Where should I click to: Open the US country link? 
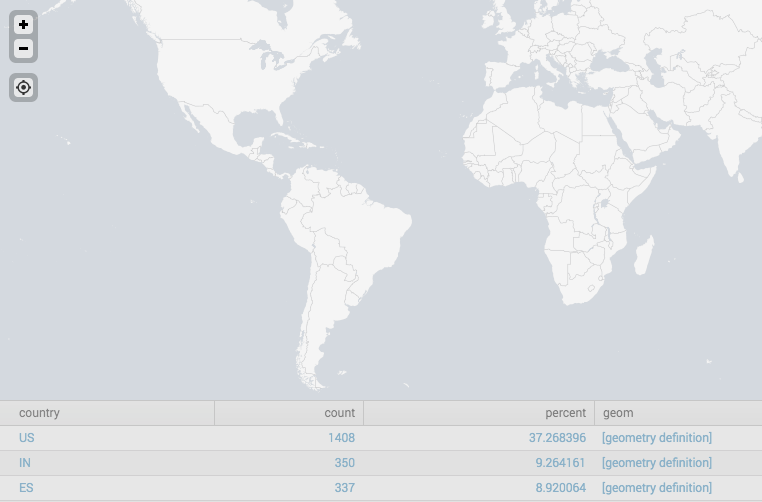pyautogui.click(x=27, y=438)
